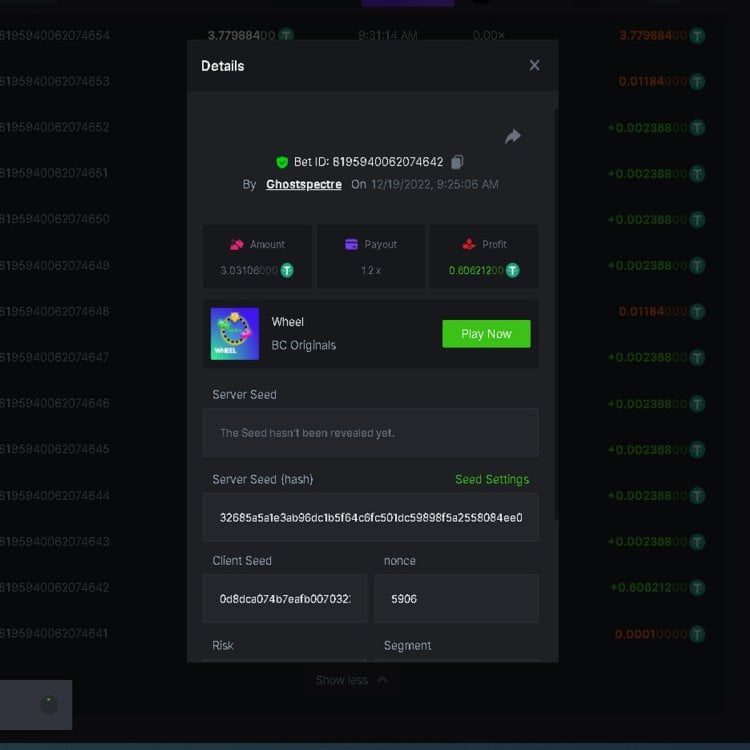Viewport: 750px width, 750px height.
Task: Copy the Bet ID with clipboard icon
Action: pos(457,162)
